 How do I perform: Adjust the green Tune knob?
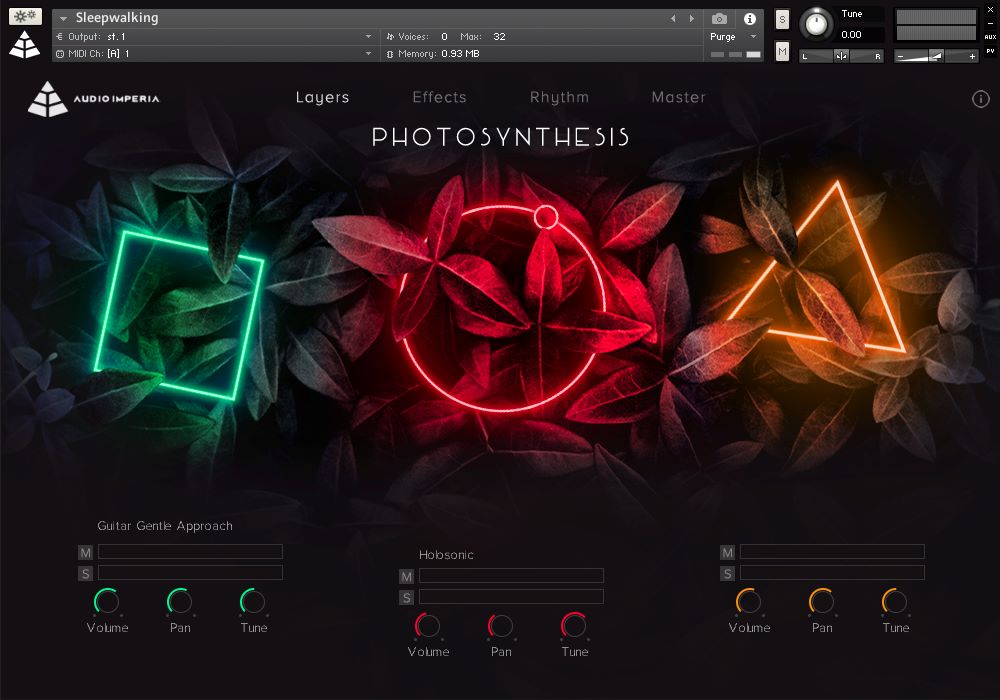253,601
